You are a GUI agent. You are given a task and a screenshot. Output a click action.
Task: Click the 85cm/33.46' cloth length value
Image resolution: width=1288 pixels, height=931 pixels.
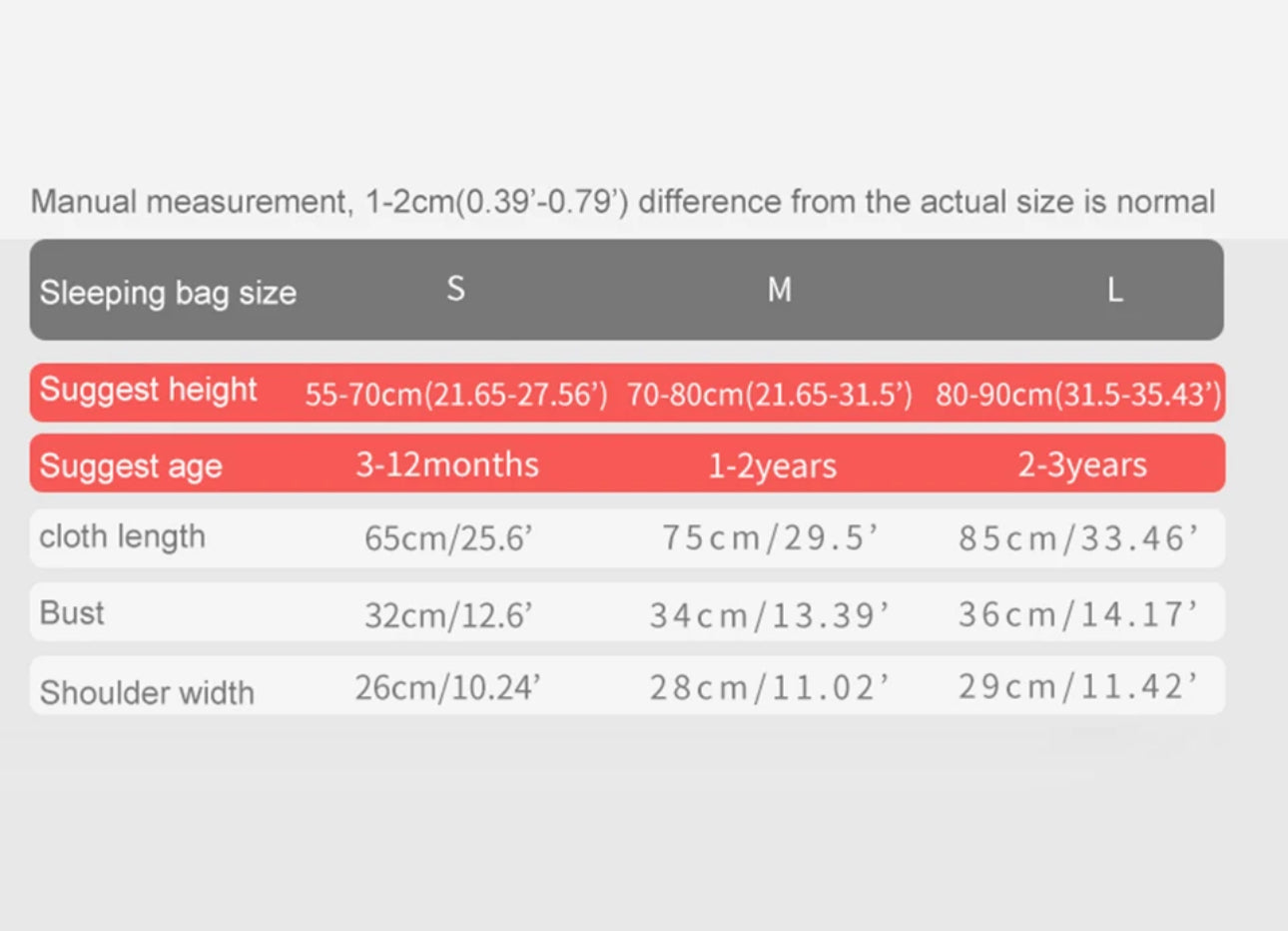pyautogui.click(x=1078, y=538)
